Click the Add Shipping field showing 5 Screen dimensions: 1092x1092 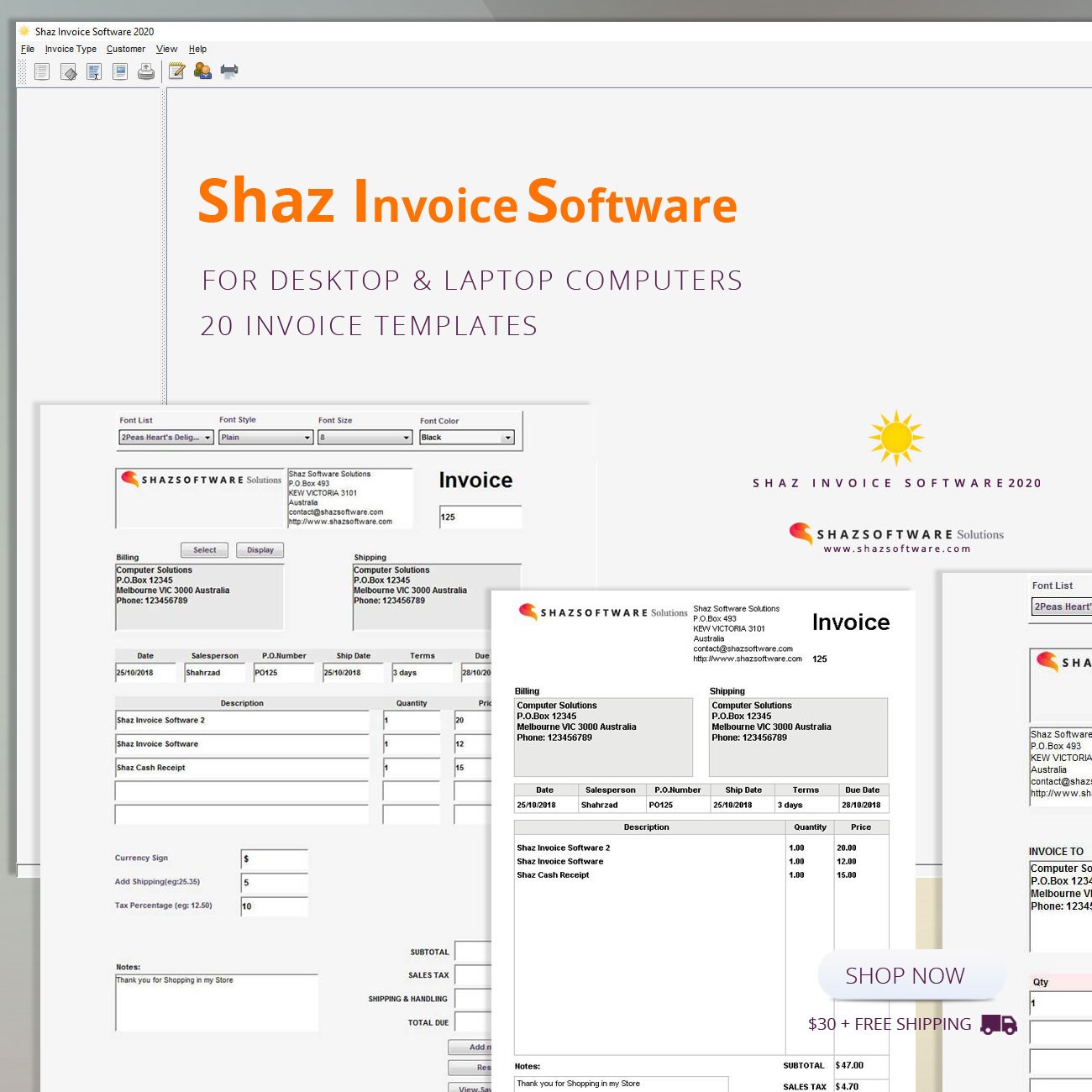275,883
